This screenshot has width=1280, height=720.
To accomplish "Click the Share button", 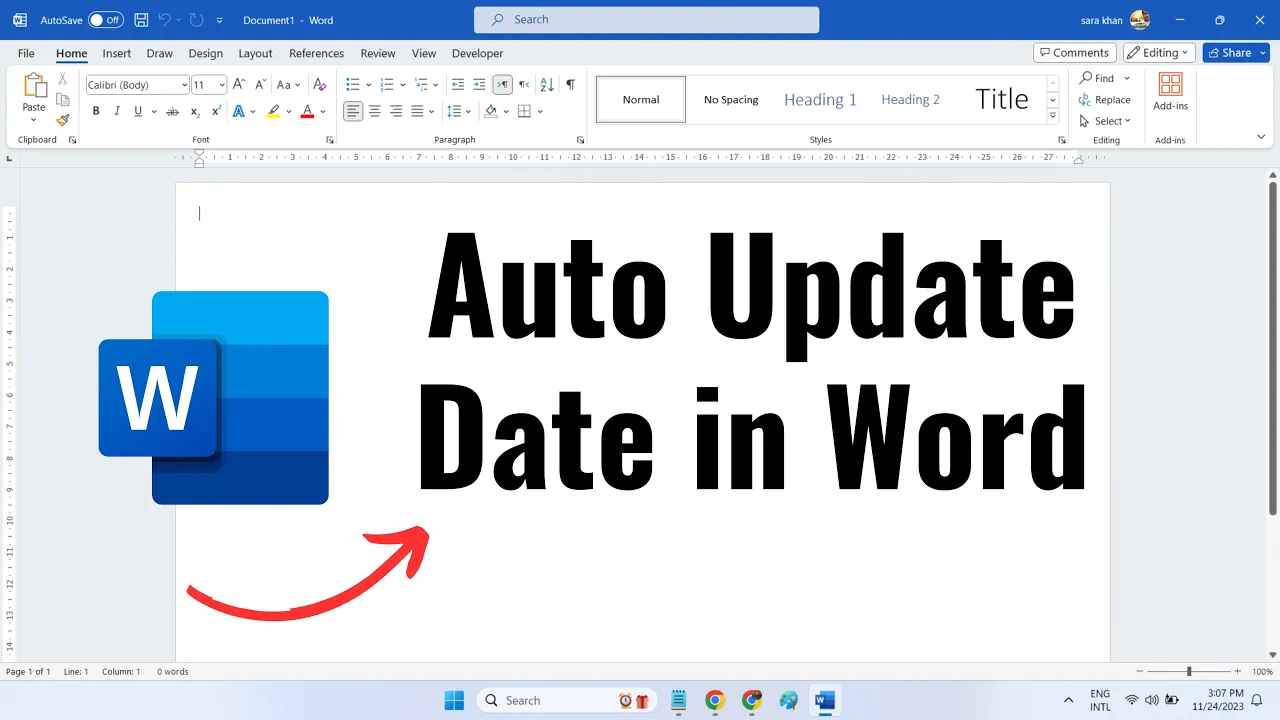I will tap(1236, 53).
